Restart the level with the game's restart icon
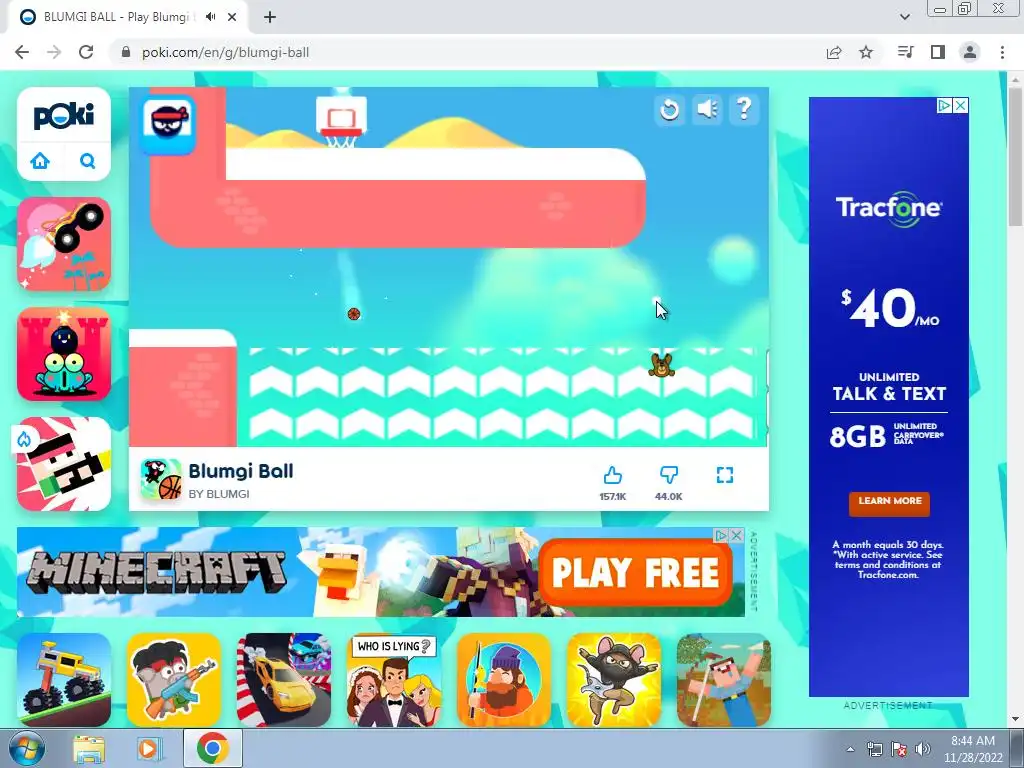 (x=669, y=109)
